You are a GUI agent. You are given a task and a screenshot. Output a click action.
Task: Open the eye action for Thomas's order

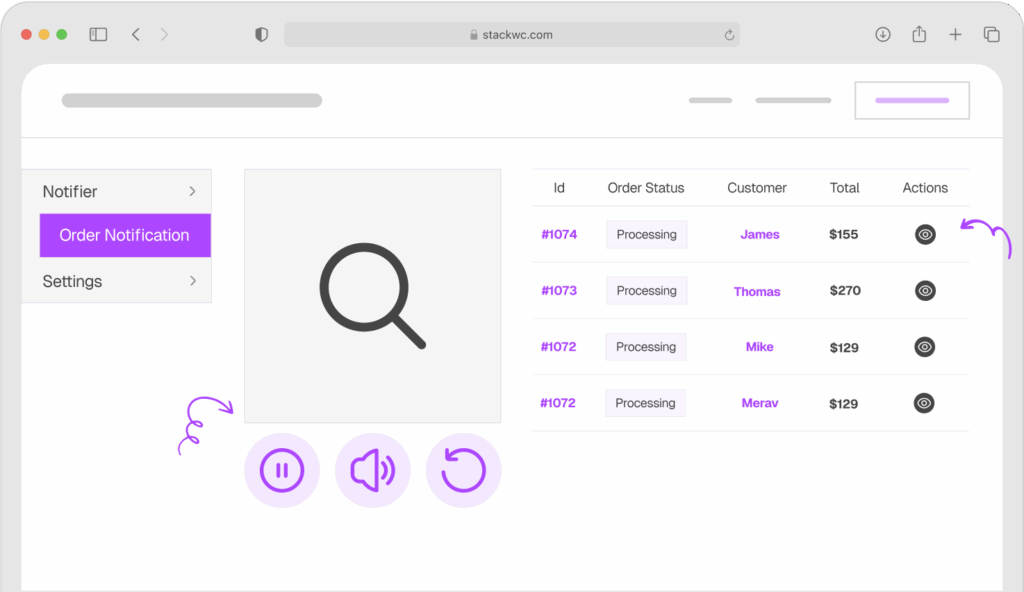click(924, 290)
